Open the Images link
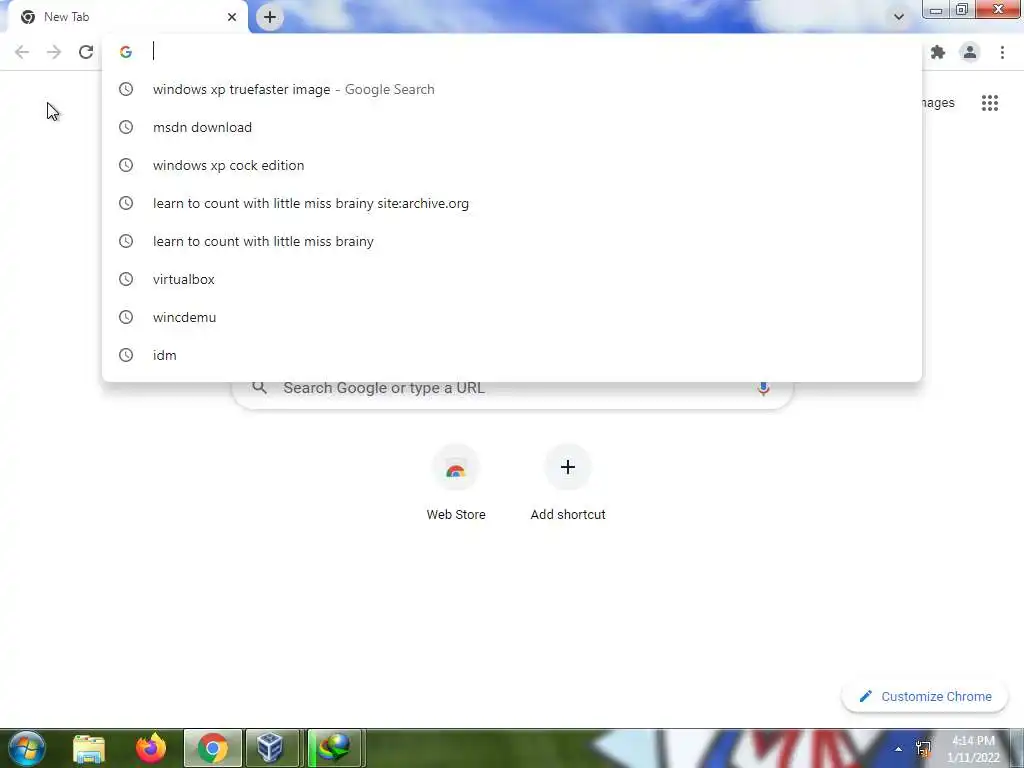This screenshot has height=768, width=1024. point(938,103)
